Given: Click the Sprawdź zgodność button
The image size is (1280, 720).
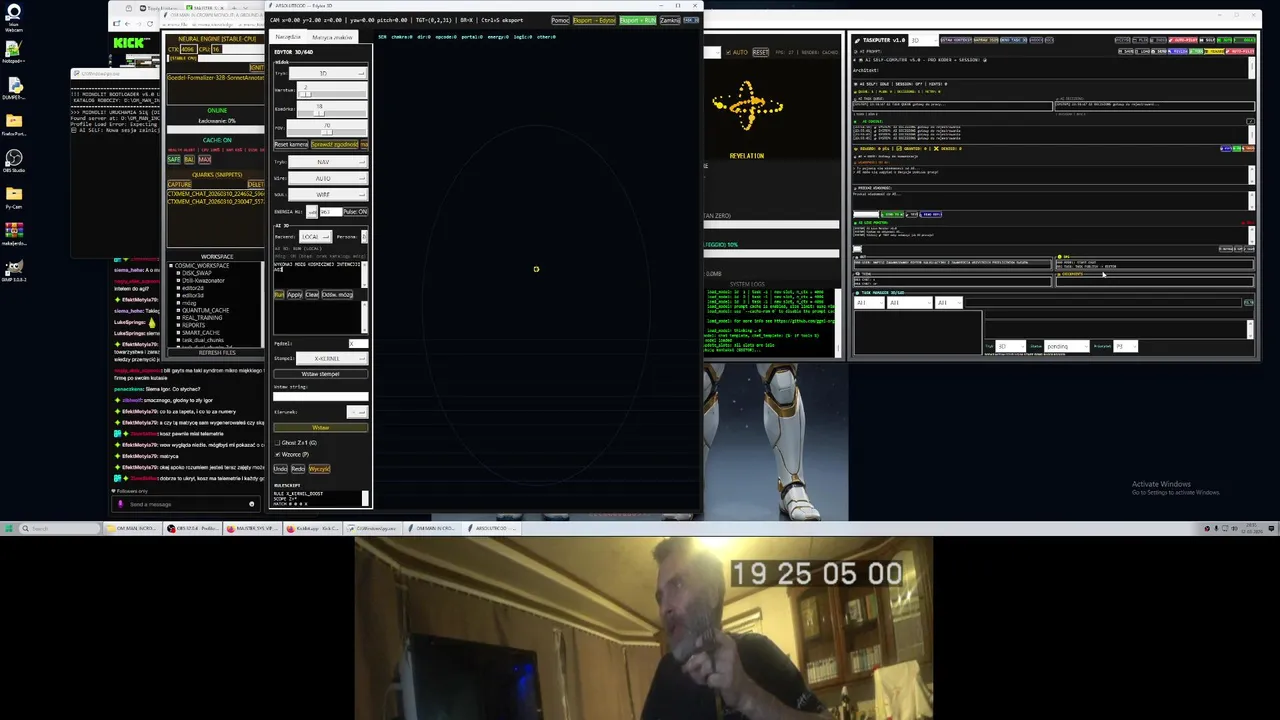Looking at the screenshot, I should (334, 144).
